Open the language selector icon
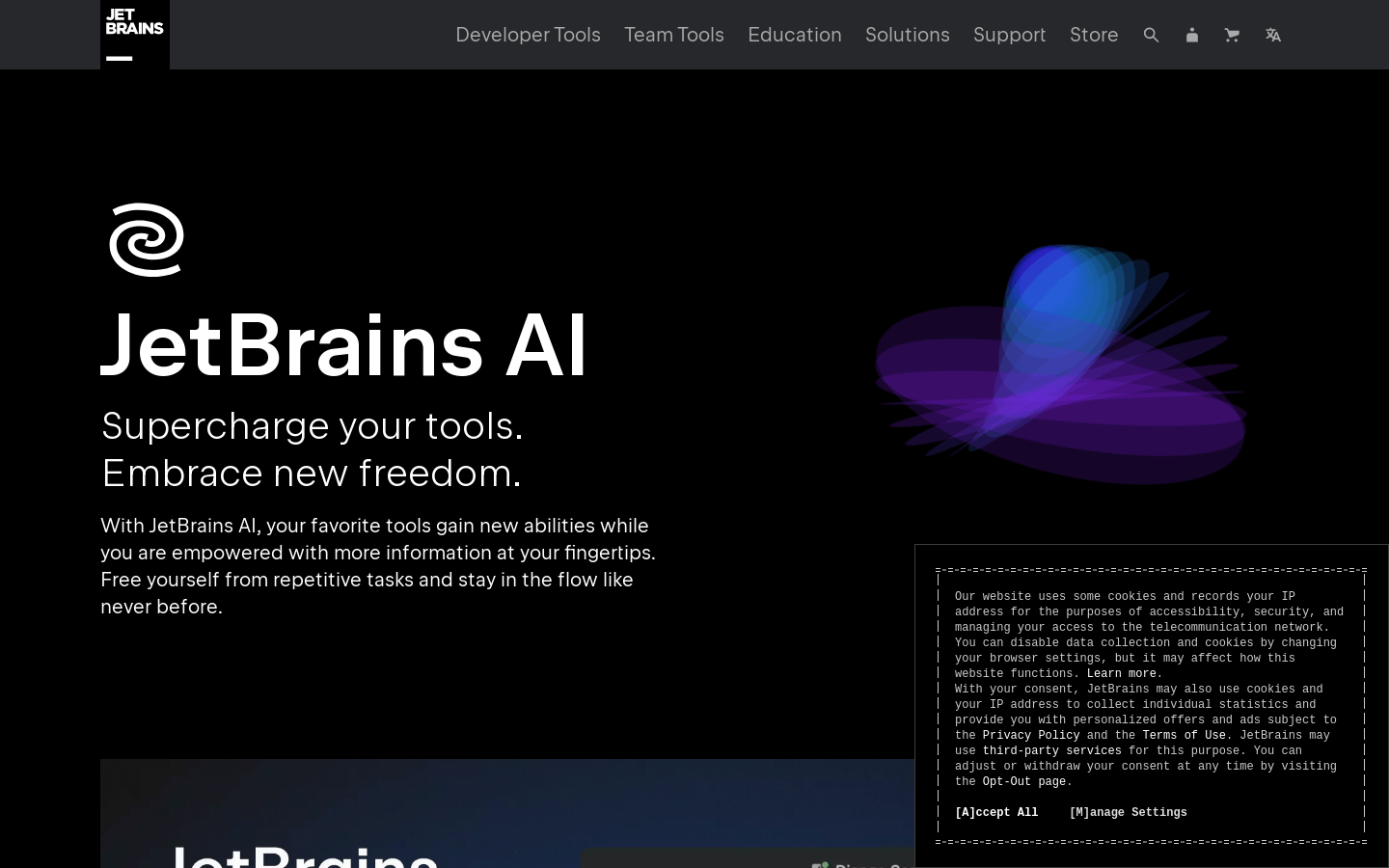Image resolution: width=1389 pixels, height=868 pixels. (x=1273, y=35)
